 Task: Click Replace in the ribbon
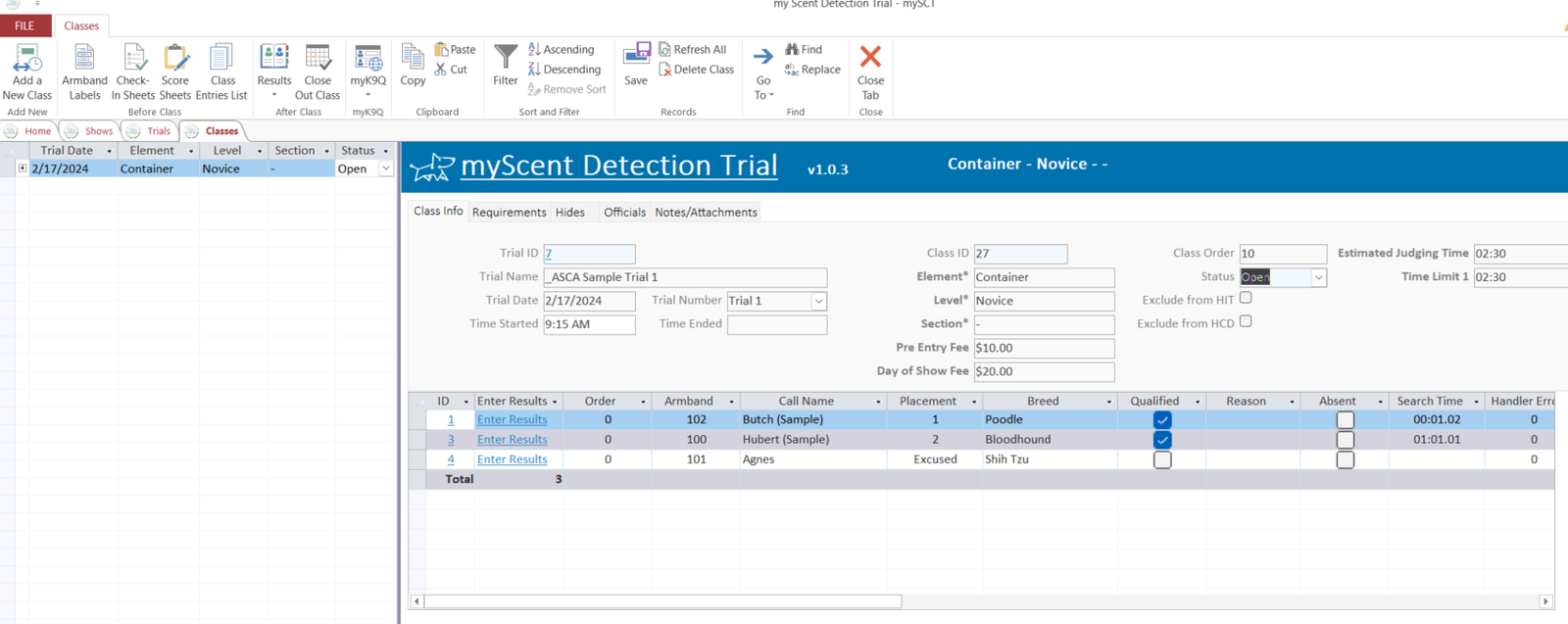(812, 70)
